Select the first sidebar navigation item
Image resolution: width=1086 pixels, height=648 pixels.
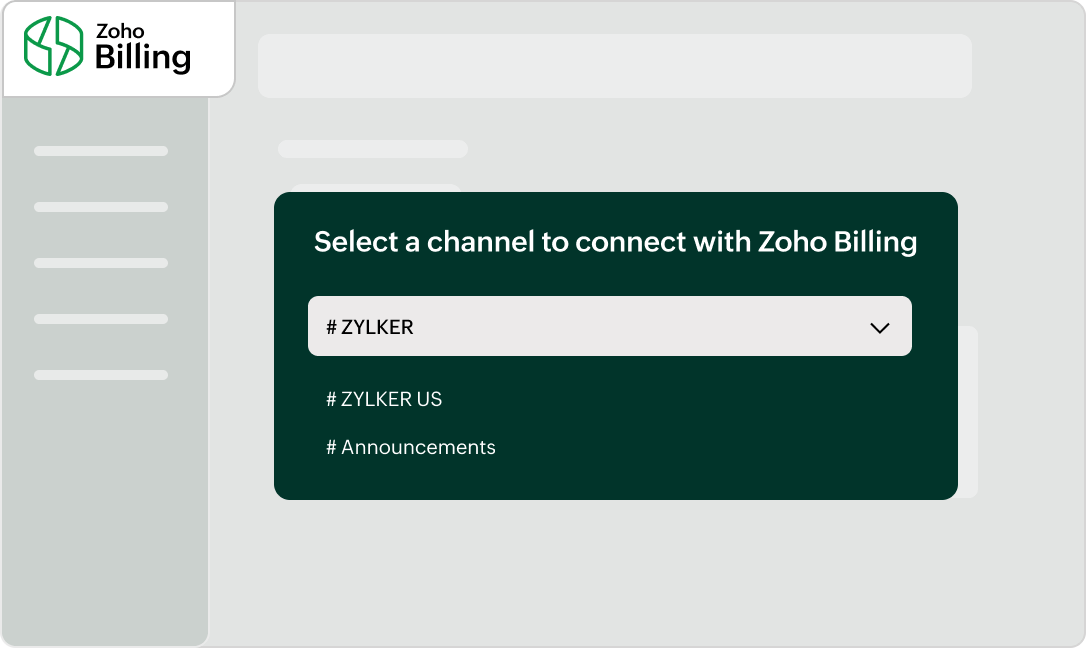[100, 151]
